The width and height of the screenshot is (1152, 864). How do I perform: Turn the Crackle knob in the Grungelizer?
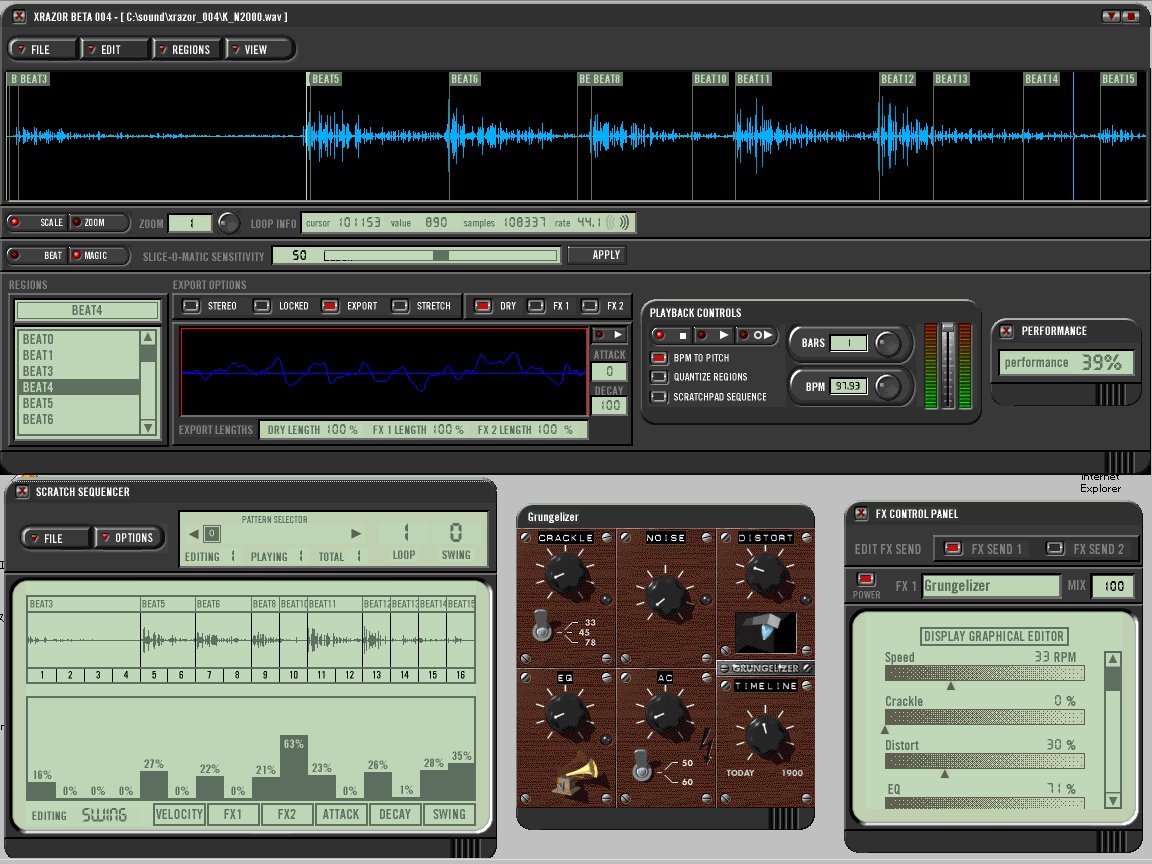click(565, 572)
